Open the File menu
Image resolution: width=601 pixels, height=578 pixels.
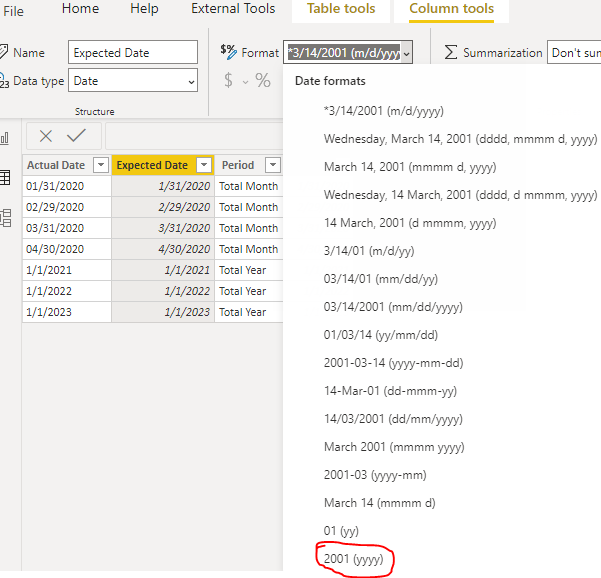(x=13, y=11)
